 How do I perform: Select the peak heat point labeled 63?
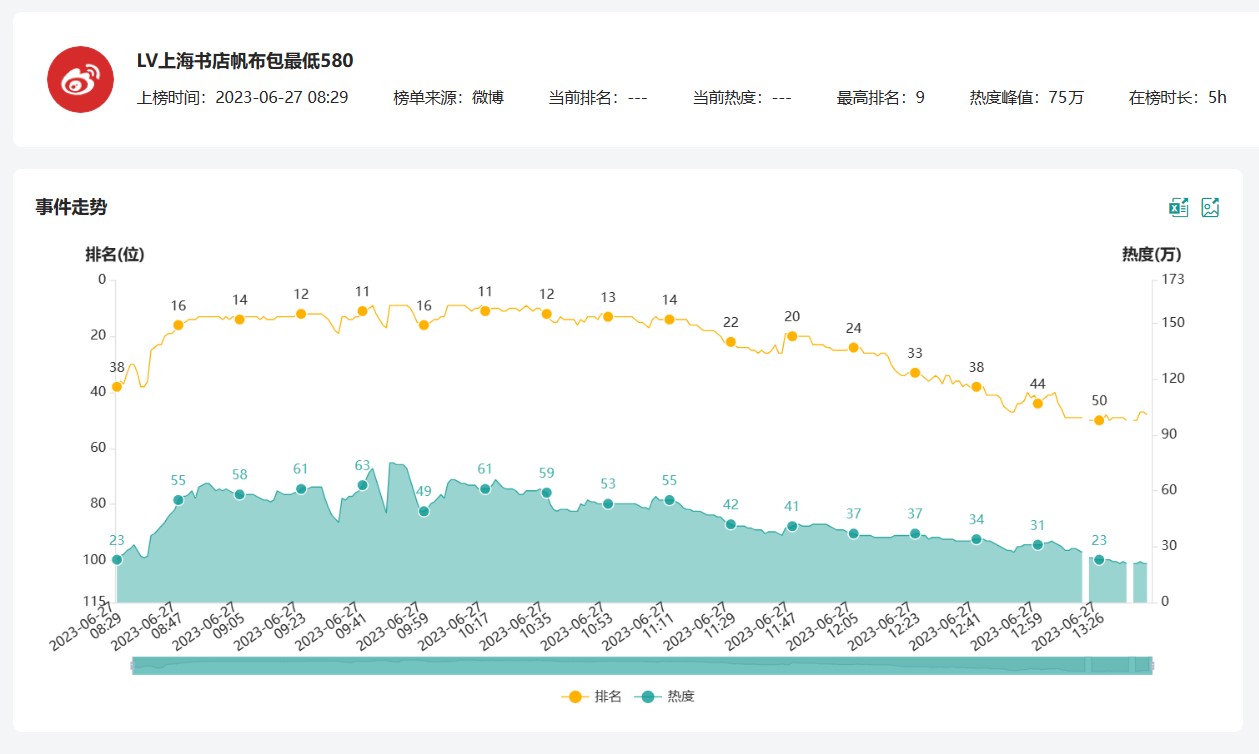tap(363, 485)
